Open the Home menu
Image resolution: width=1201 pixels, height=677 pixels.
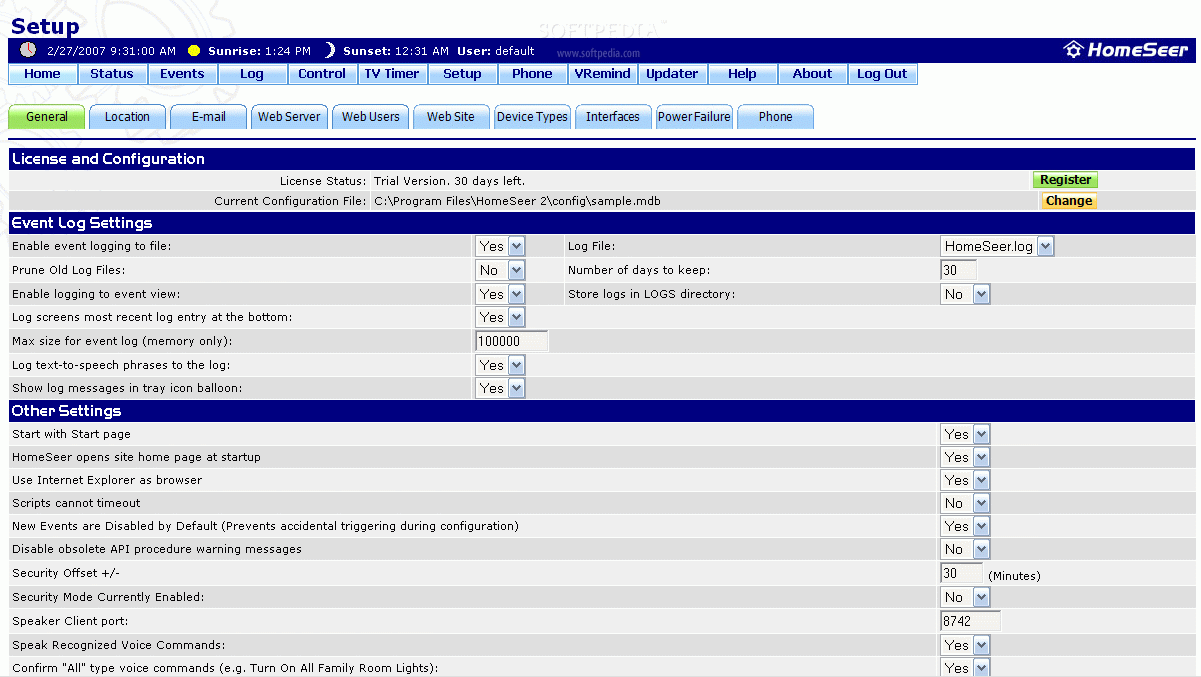point(42,74)
